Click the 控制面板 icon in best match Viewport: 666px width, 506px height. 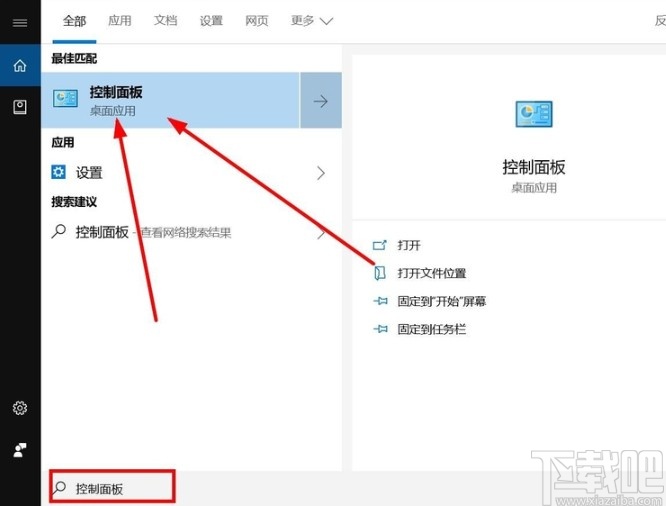[65, 99]
